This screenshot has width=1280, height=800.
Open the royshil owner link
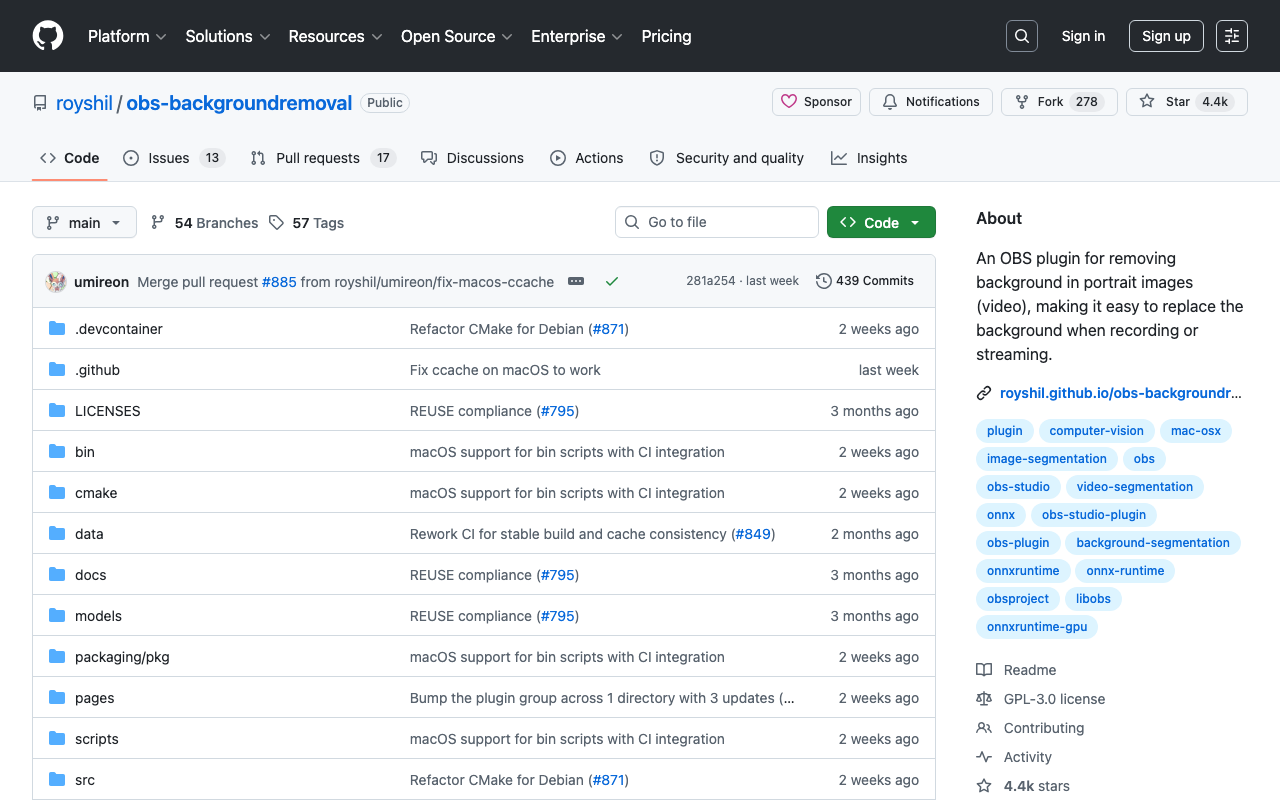tap(84, 103)
